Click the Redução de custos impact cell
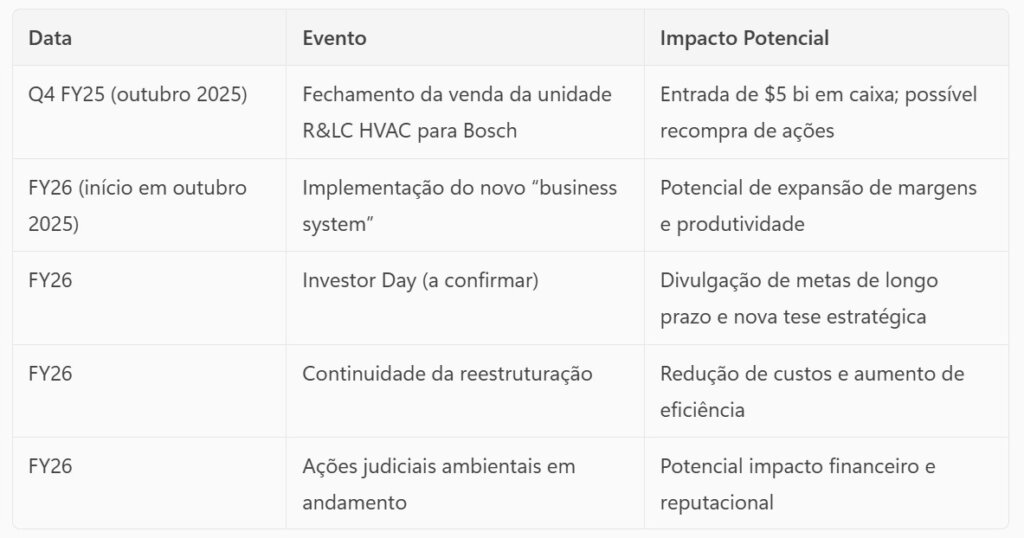 tap(812, 391)
